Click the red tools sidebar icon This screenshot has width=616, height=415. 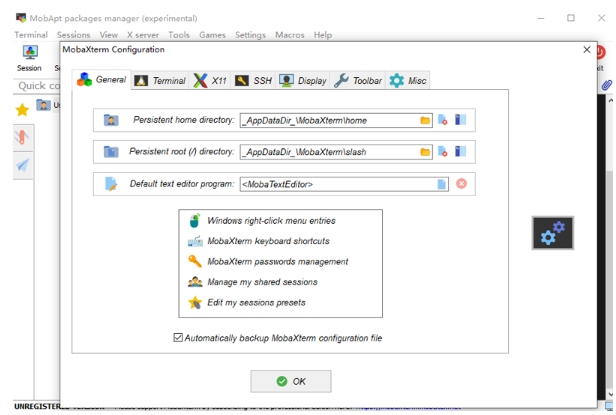click(22, 138)
